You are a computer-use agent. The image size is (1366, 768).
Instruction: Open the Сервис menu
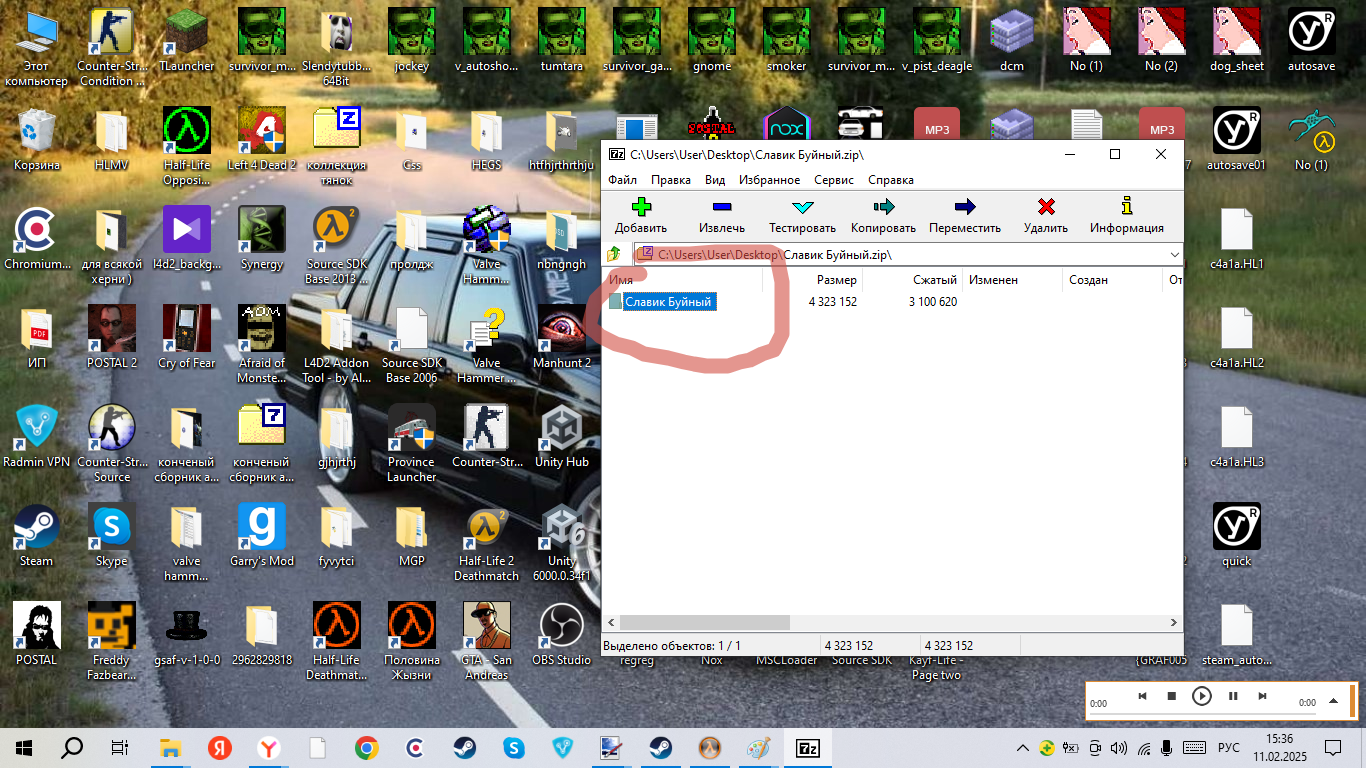coord(834,180)
